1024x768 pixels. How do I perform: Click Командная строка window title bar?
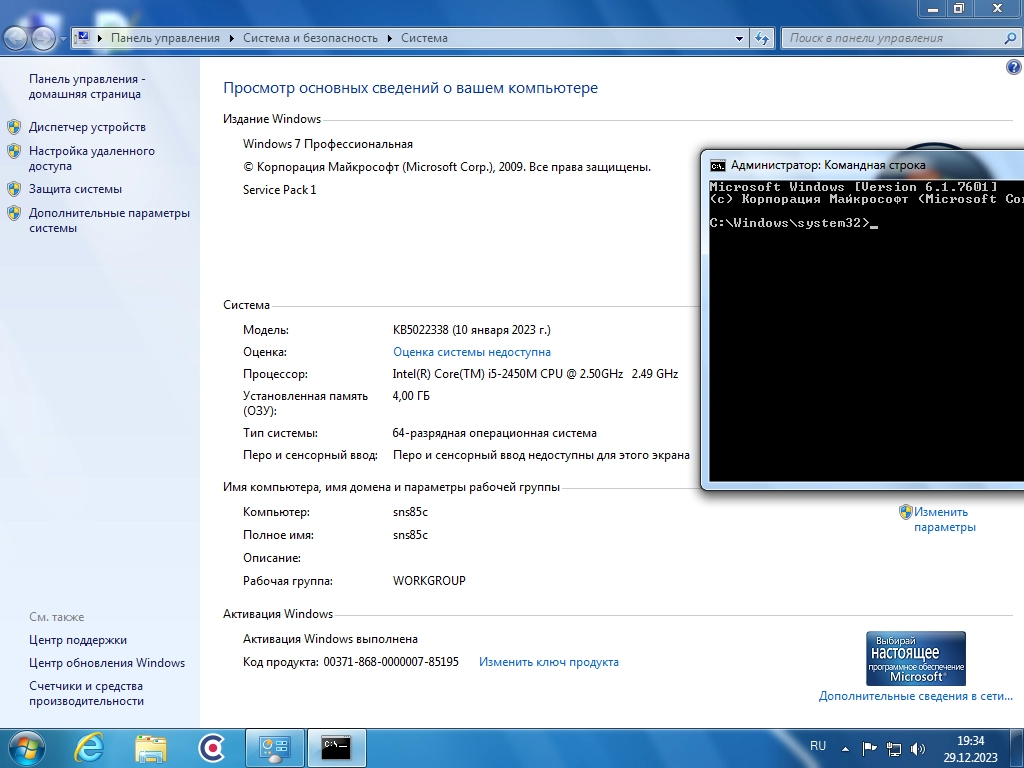tap(862, 165)
